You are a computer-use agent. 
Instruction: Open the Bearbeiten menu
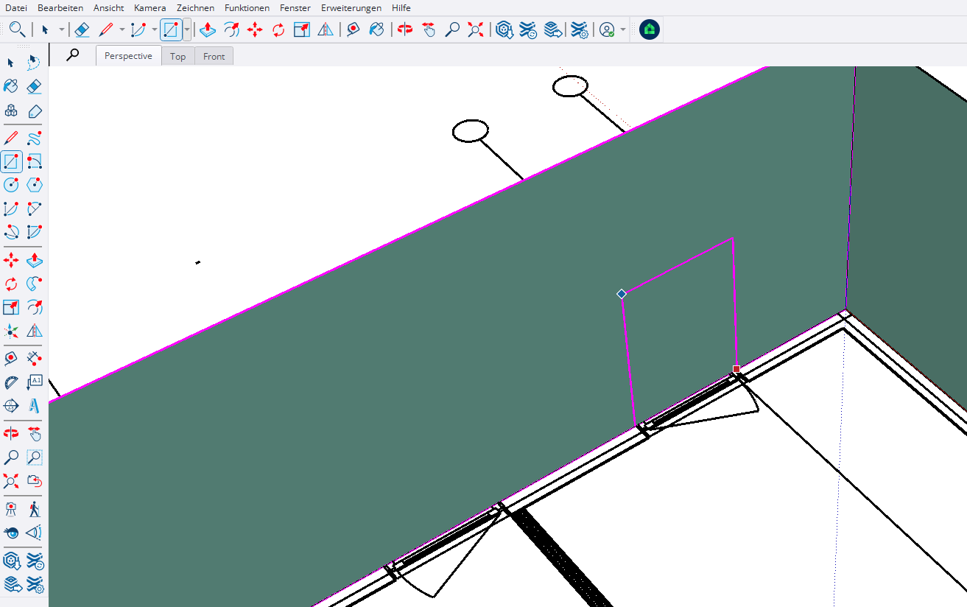point(60,8)
